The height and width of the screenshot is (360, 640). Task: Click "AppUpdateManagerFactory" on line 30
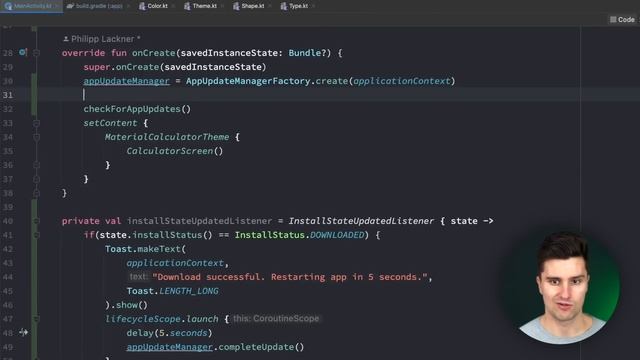248,81
